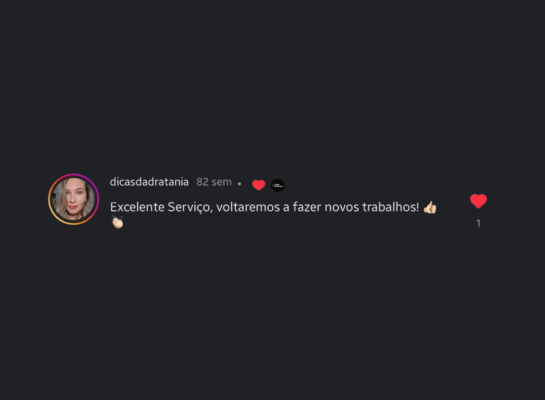Click the dot separator after 82 sem
Viewport: 545px width, 400px height.
(x=239, y=184)
